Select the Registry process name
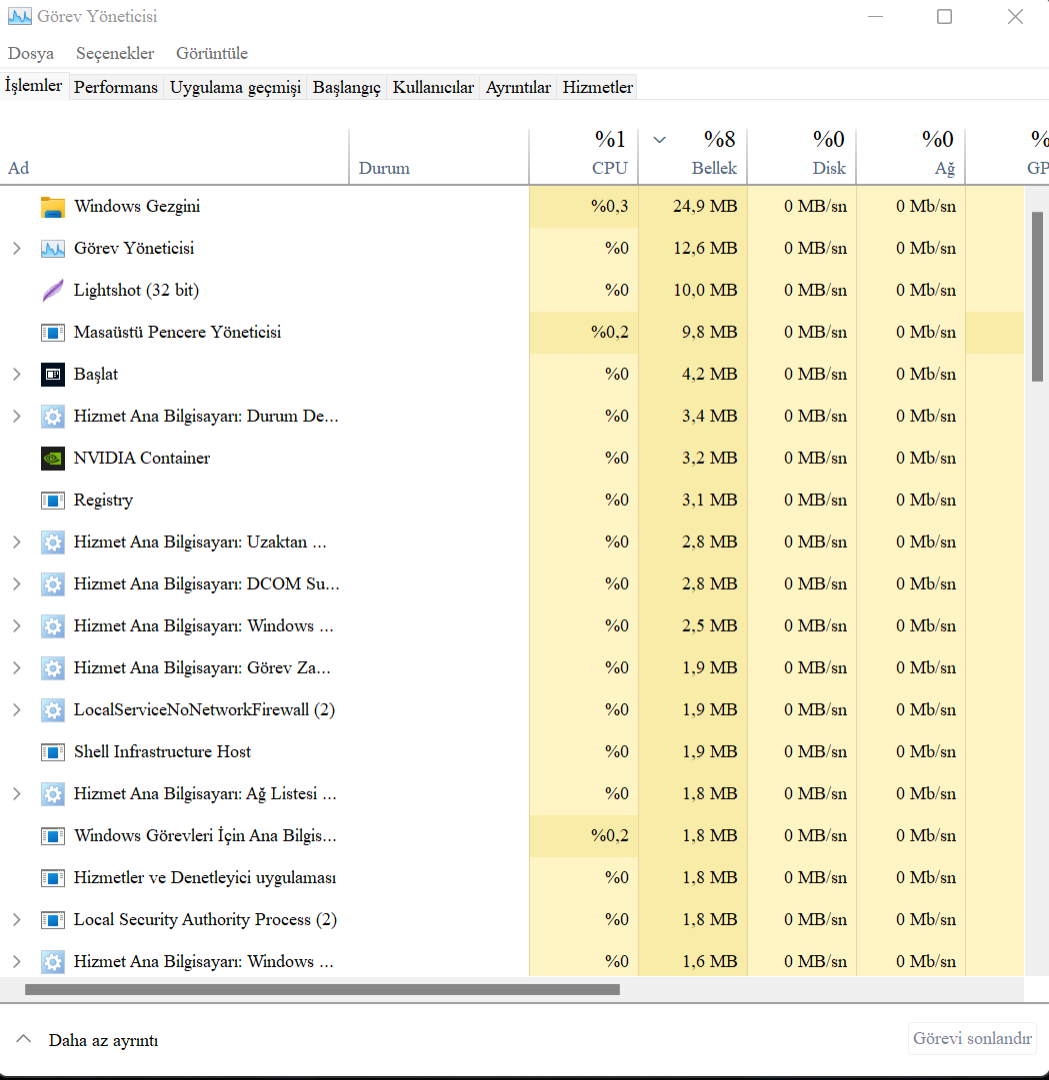This screenshot has height=1080, width=1049. click(103, 501)
